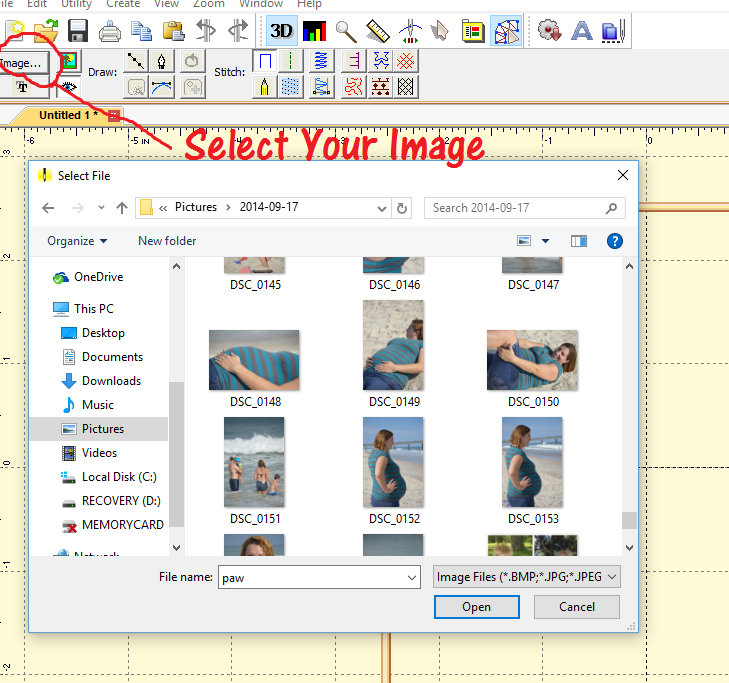Select Pictures in navigation pane
The height and width of the screenshot is (683, 729).
[99, 429]
